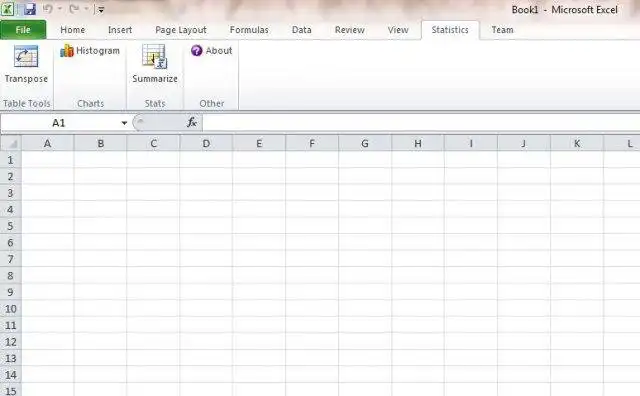
Task: Select column I header
Action: tap(471, 143)
